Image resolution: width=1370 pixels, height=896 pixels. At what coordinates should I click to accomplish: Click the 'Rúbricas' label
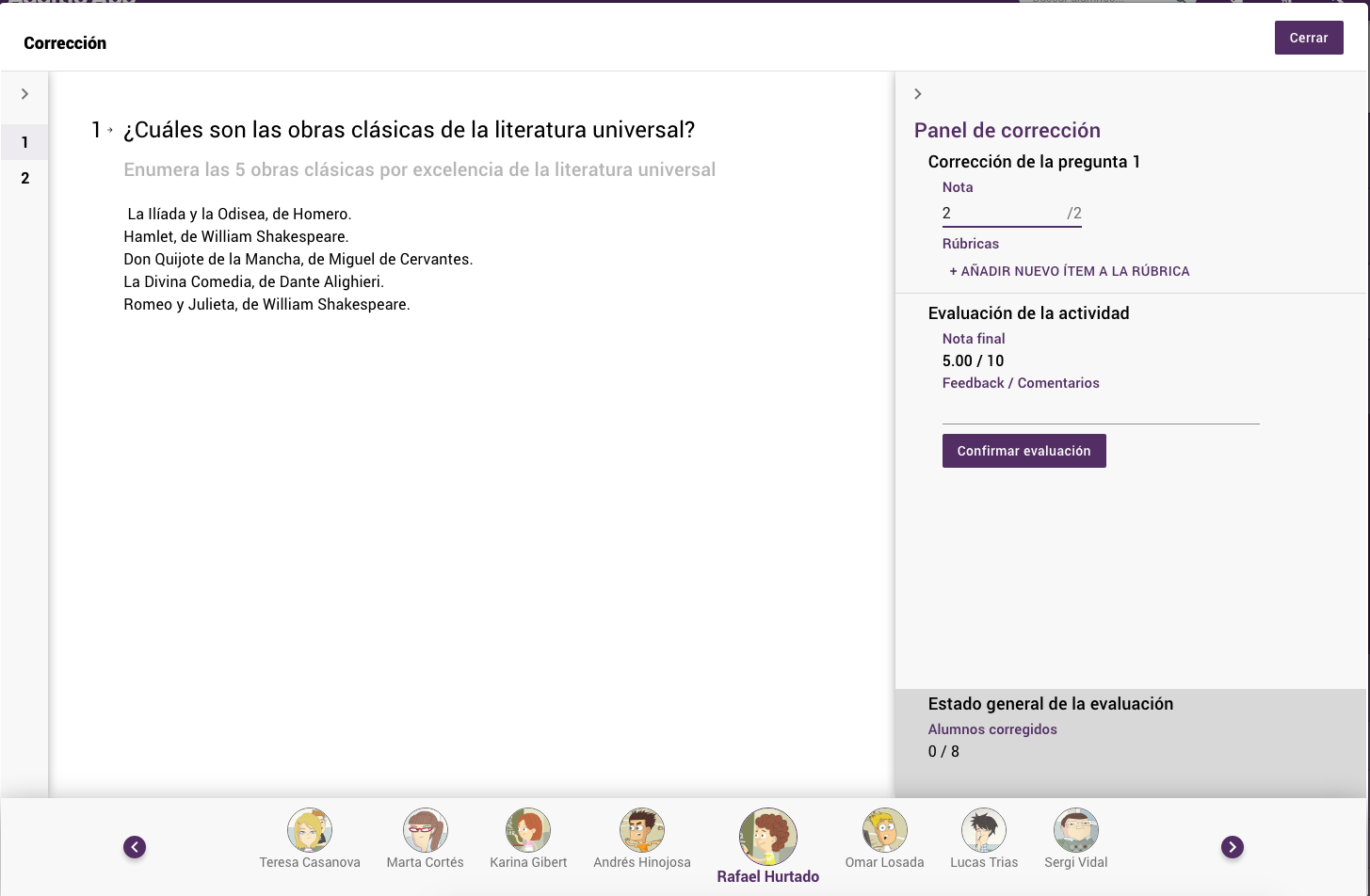point(971,244)
